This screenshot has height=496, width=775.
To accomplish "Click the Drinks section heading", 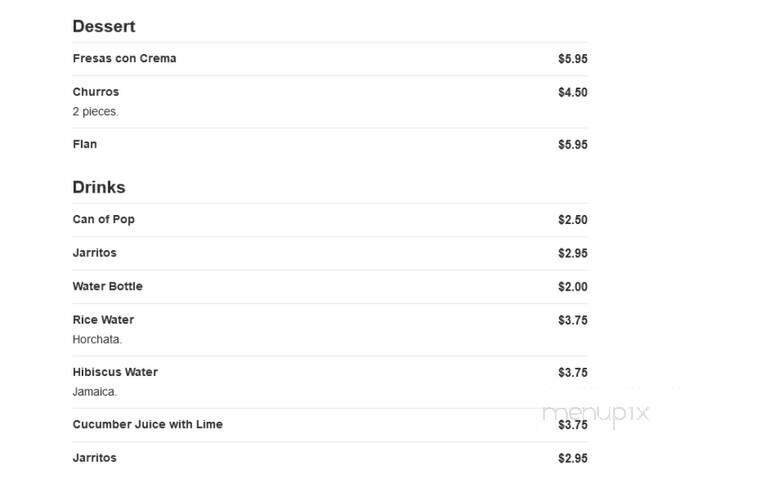I will click(x=99, y=187).
